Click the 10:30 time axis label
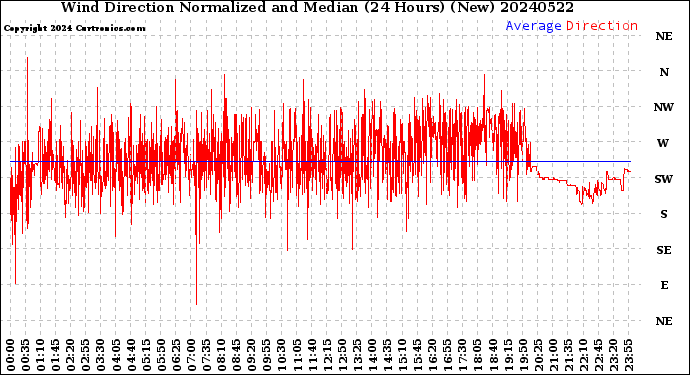Viewport: 690px width, 375px height. (x=282, y=355)
